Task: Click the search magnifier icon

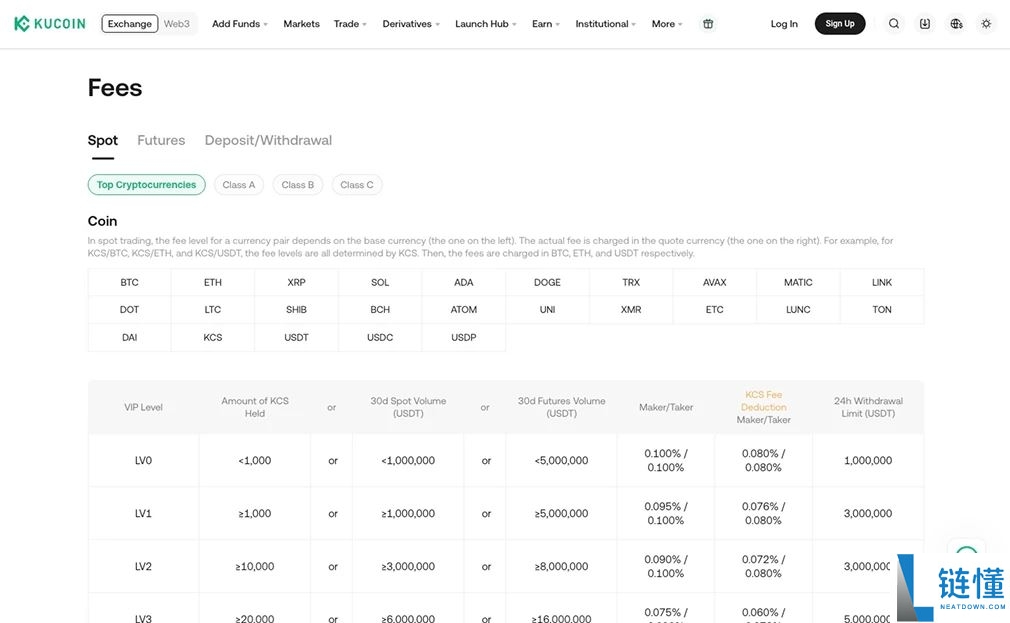Action: pyautogui.click(x=894, y=24)
